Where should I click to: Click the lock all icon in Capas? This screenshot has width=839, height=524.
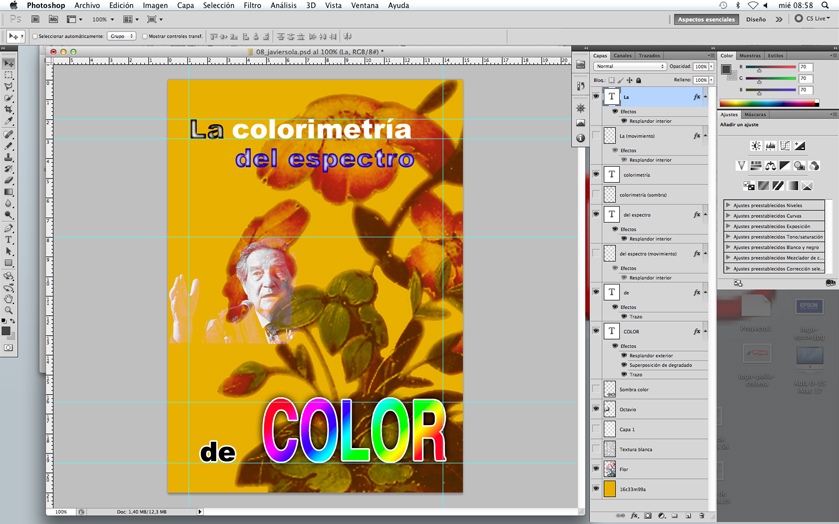638,80
